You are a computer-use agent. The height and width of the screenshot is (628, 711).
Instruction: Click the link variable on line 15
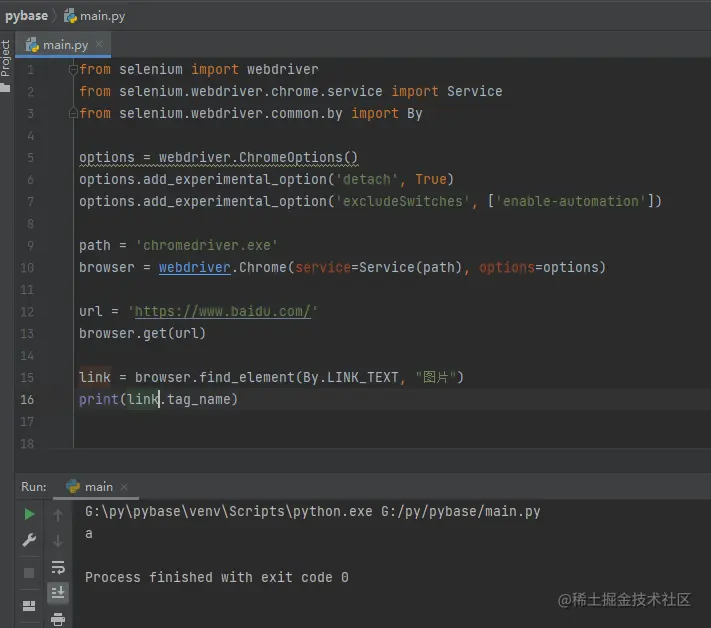pos(95,377)
